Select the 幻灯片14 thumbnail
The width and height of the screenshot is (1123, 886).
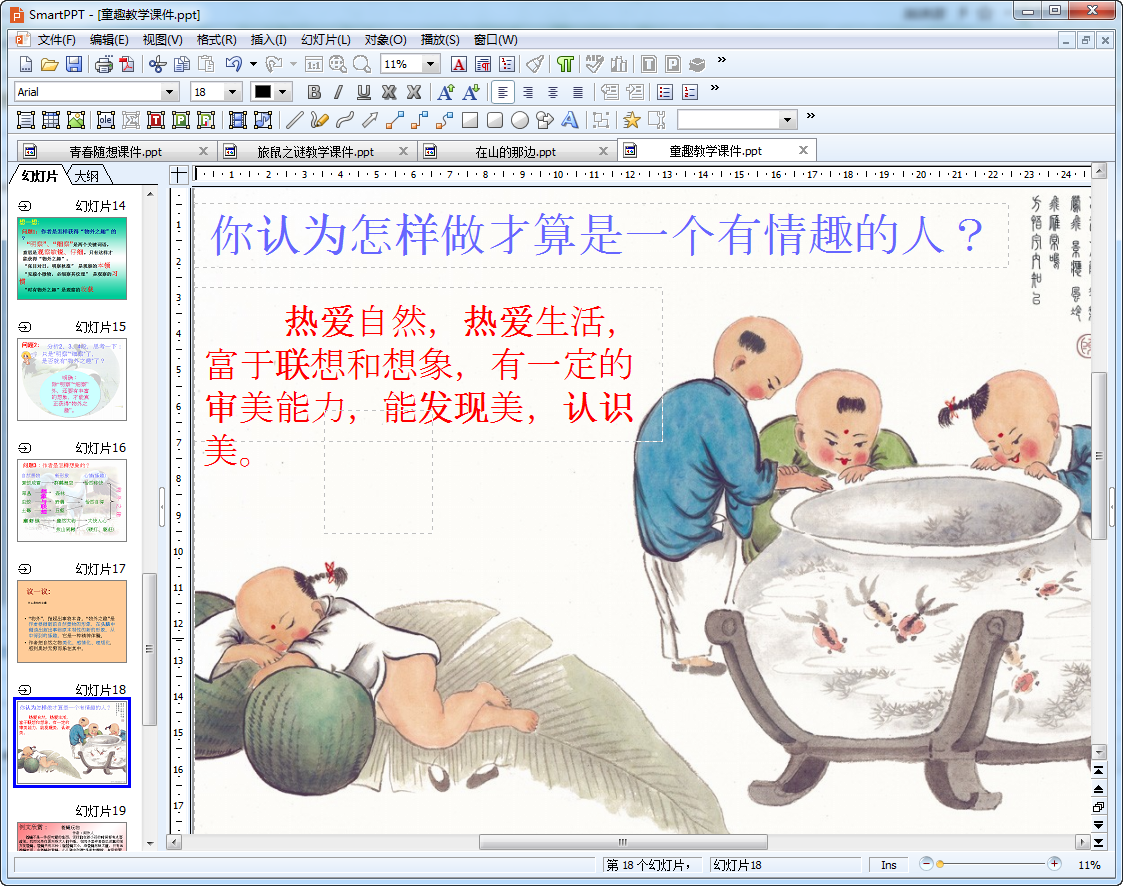point(72,259)
